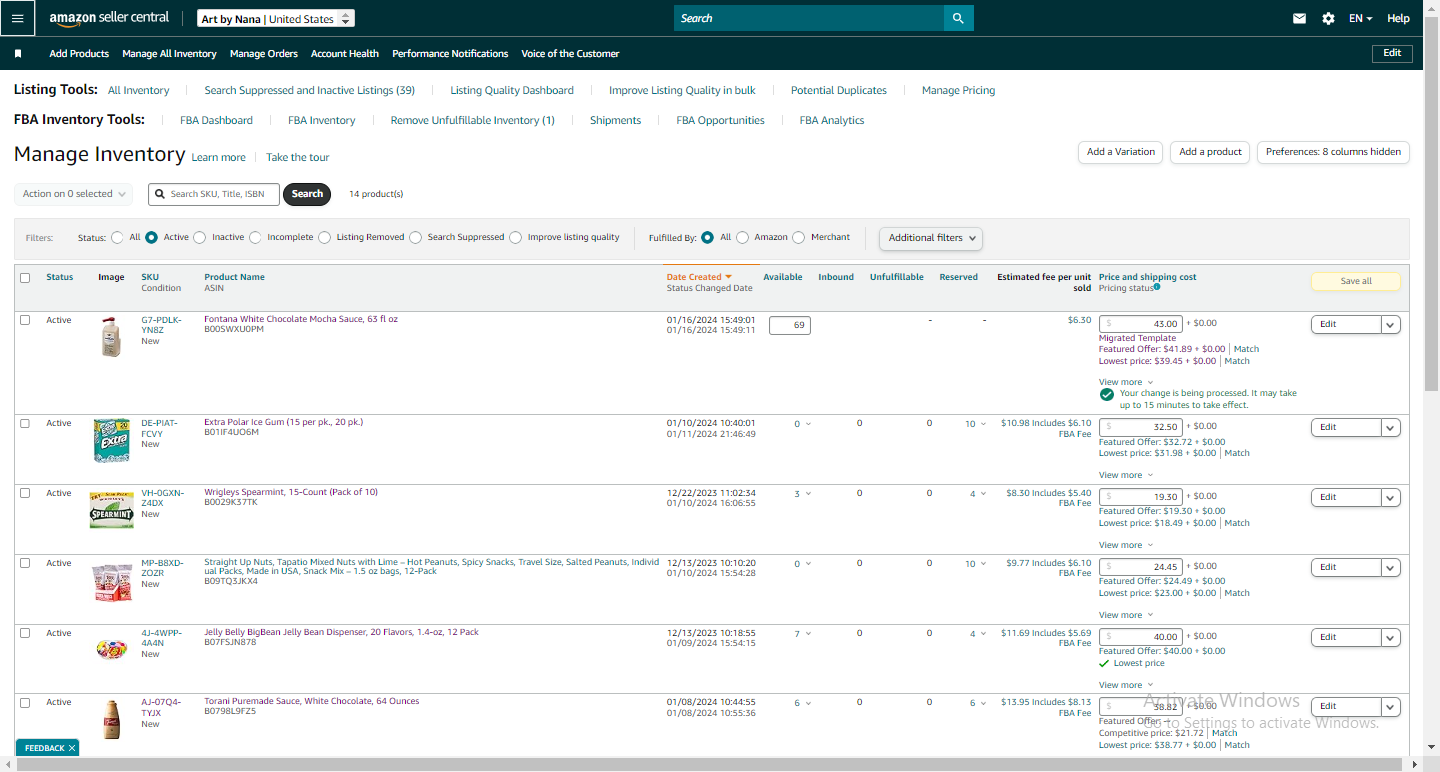Edit the Fontana available quantity field 69
1440x772 pixels.
pos(790,325)
